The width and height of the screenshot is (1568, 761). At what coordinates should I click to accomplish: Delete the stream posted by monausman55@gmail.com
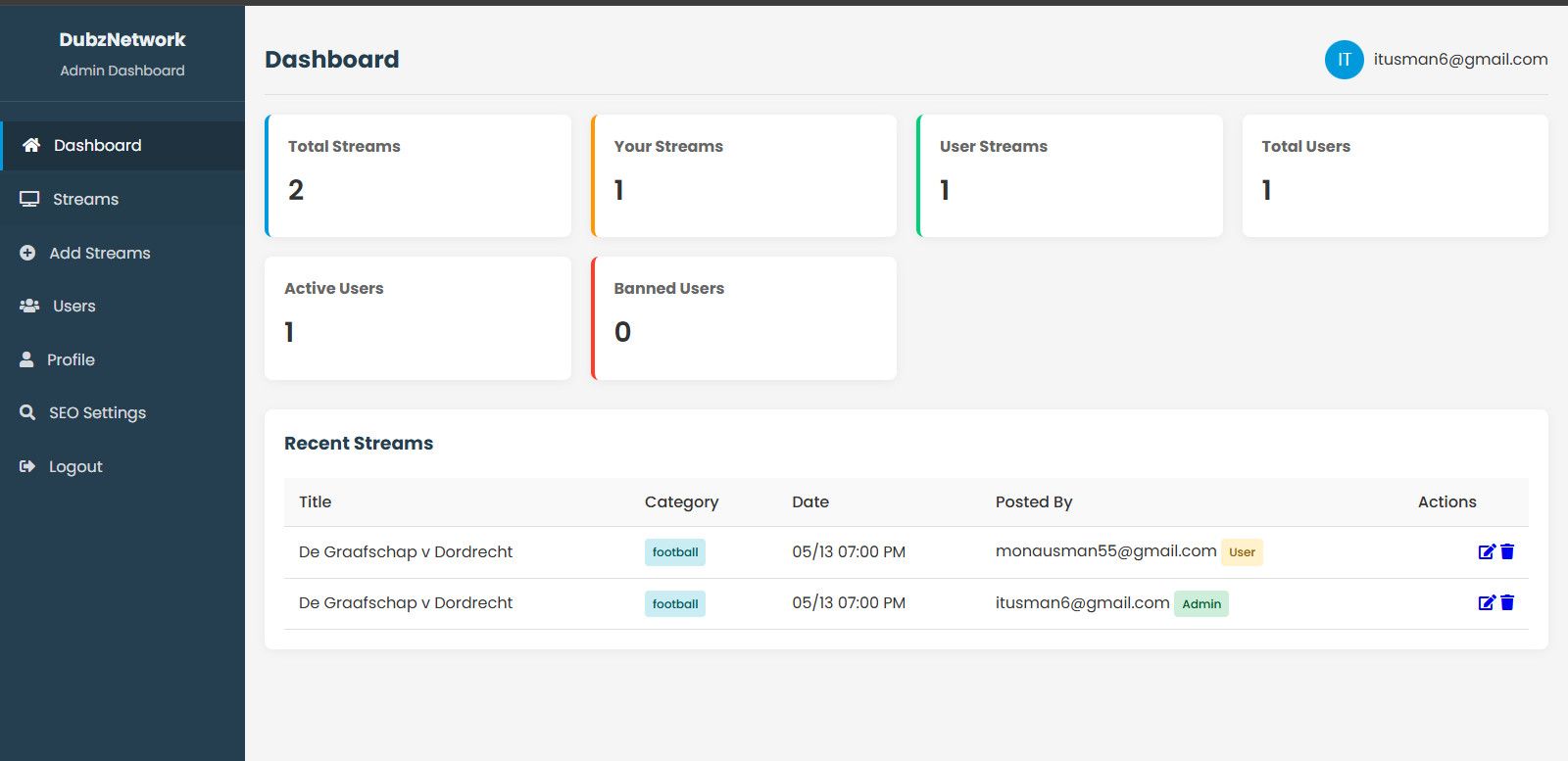pos(1507,551)
